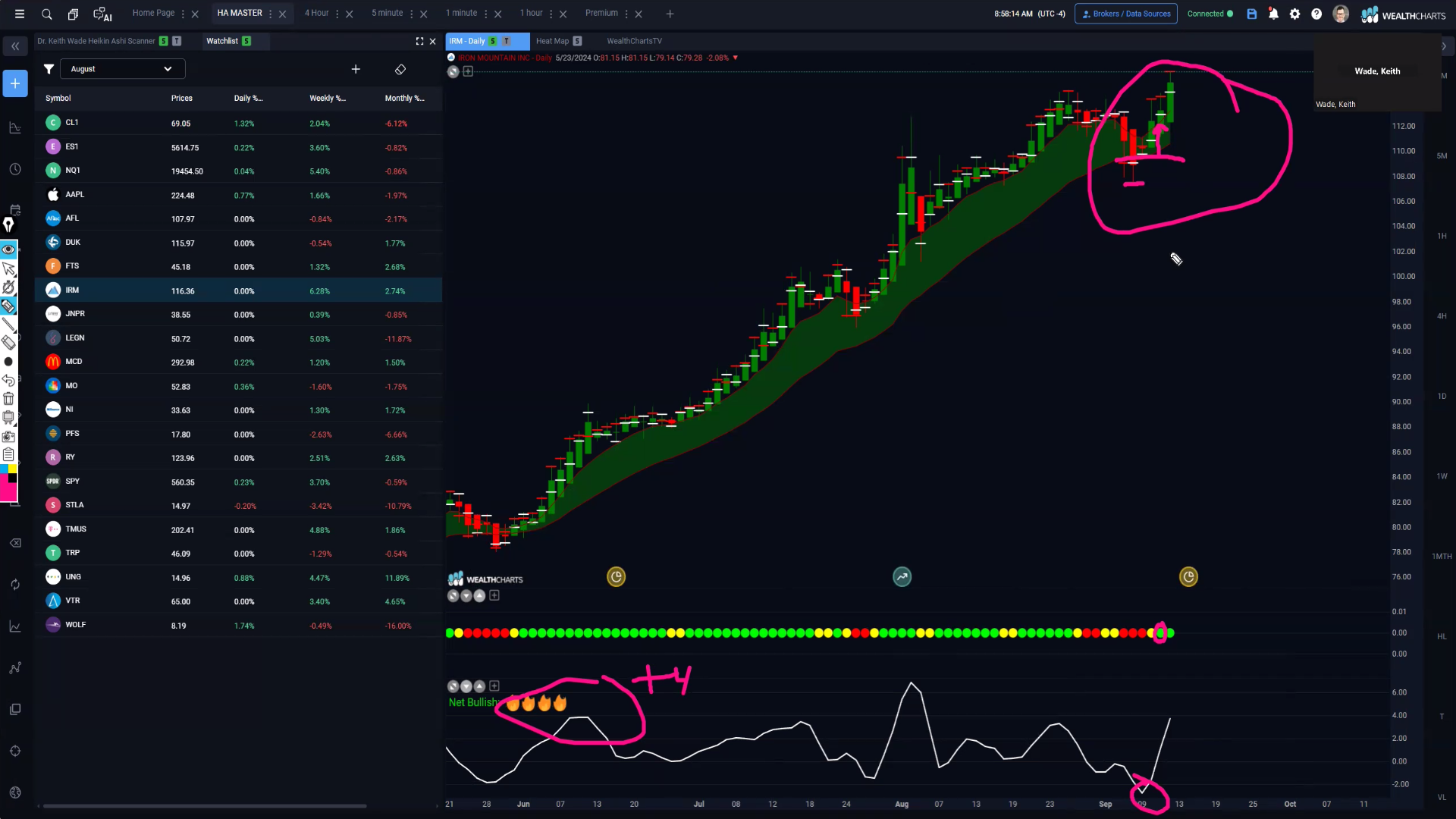Click the clock event marker near June
Screen dimensions: 1456x819
click(617, 577)
